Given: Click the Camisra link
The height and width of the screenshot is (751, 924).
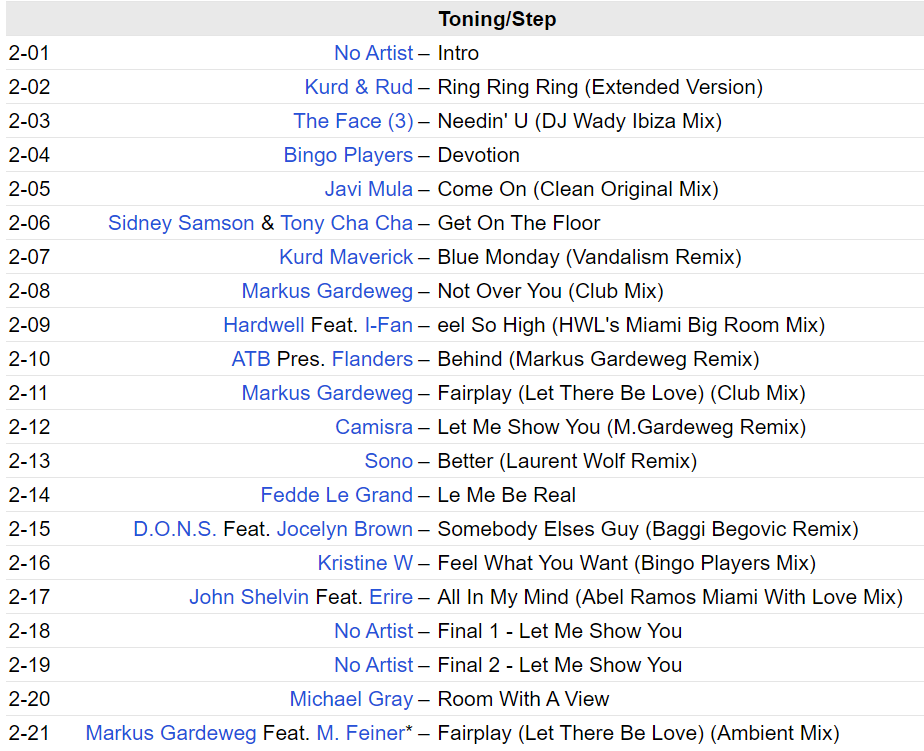Looking at the screenshot, I should pos(374,427).
